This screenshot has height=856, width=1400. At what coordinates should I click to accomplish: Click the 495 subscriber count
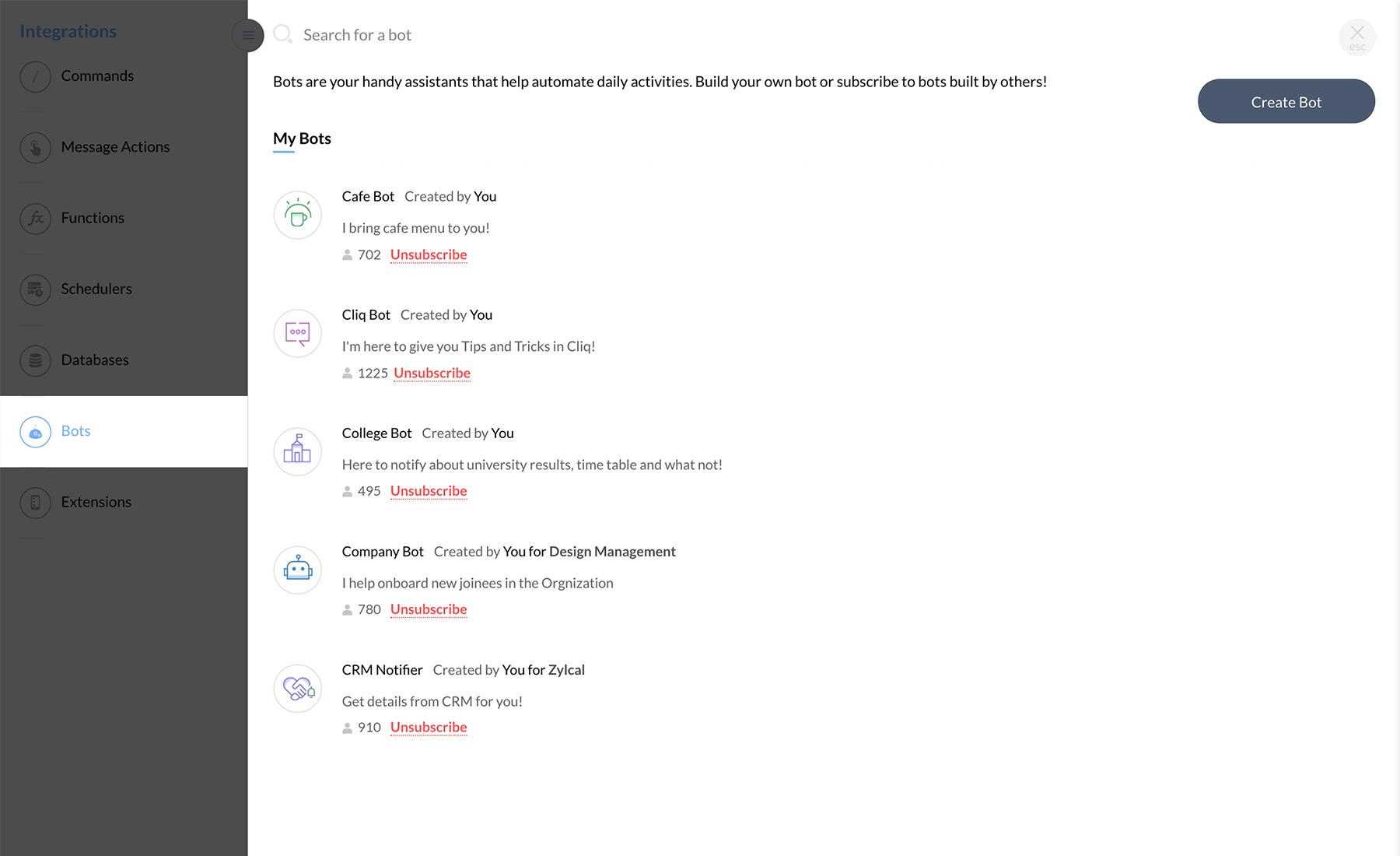tap(369, 492)
